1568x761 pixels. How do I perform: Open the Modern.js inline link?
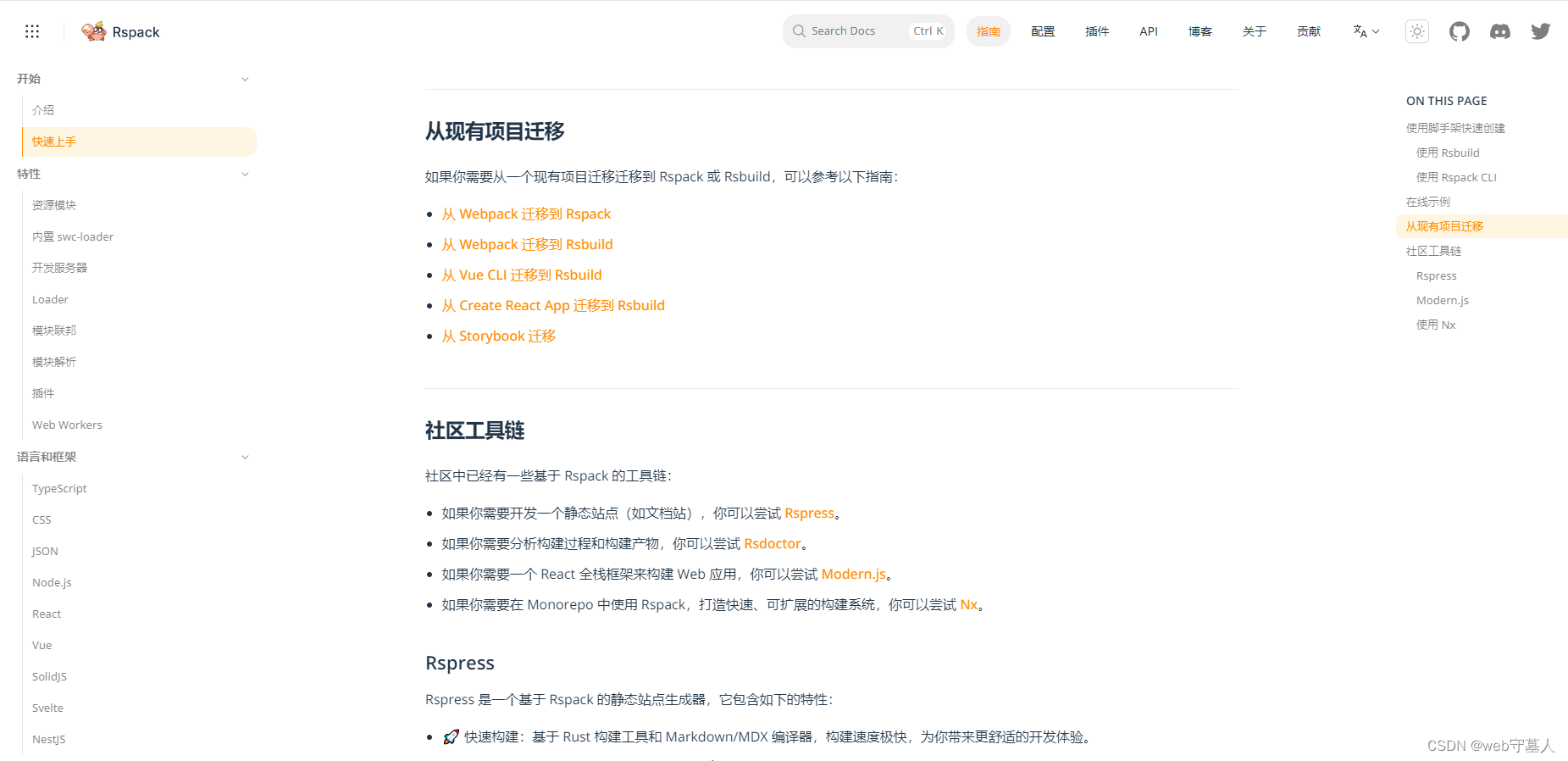pyautogui.click(x=853, y=574)
